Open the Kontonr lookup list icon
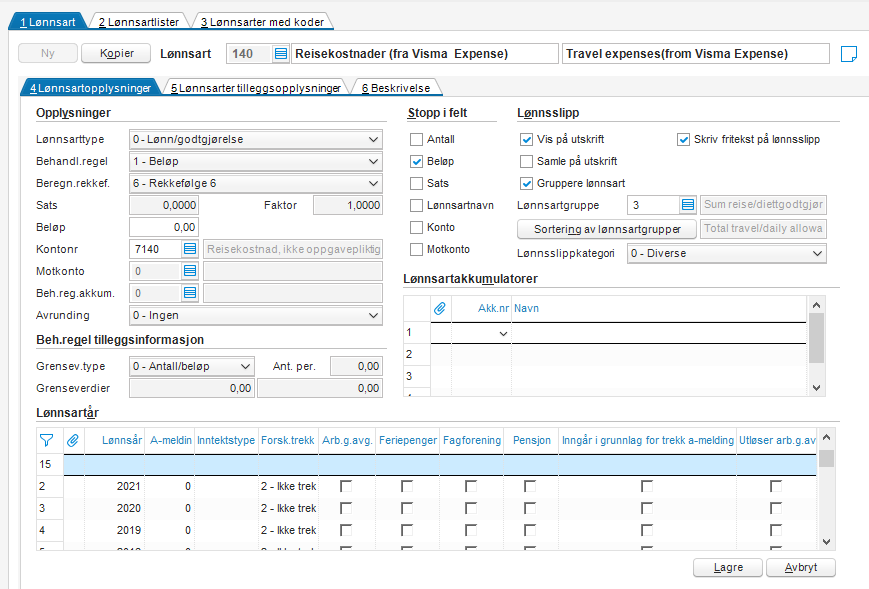The width and height of the screenshot is (869, 589). tap(190, 249)
